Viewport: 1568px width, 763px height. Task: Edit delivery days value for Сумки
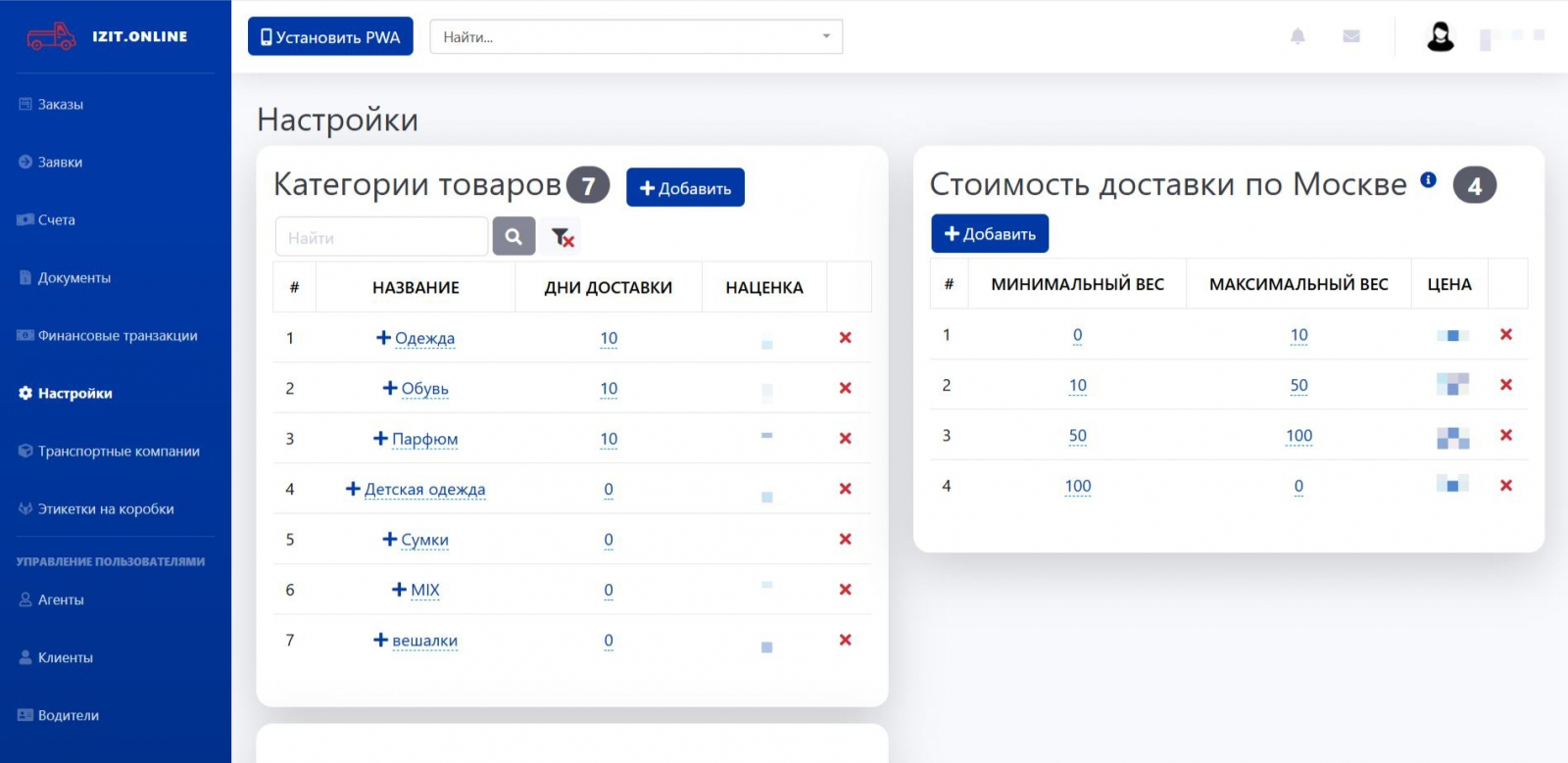pos(609,539)
